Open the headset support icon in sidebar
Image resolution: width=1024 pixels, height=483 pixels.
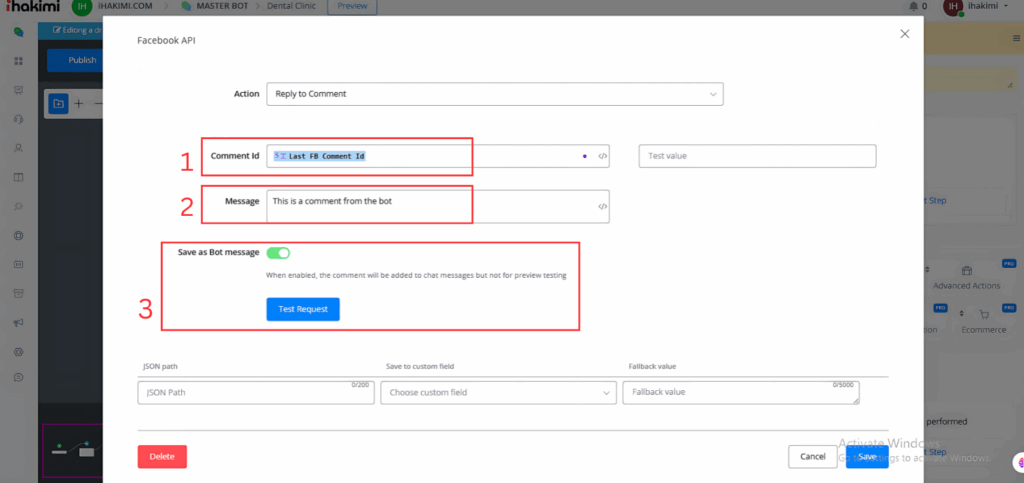pos(18,119)
